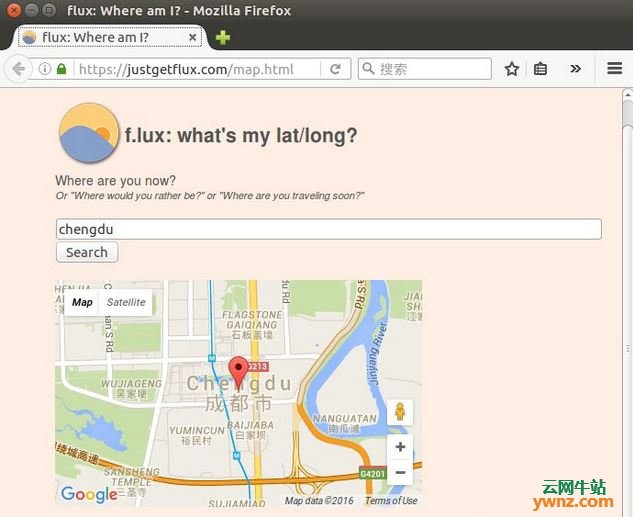
Task: Click the green padlock security icon
Action: (x=61, y=69)
